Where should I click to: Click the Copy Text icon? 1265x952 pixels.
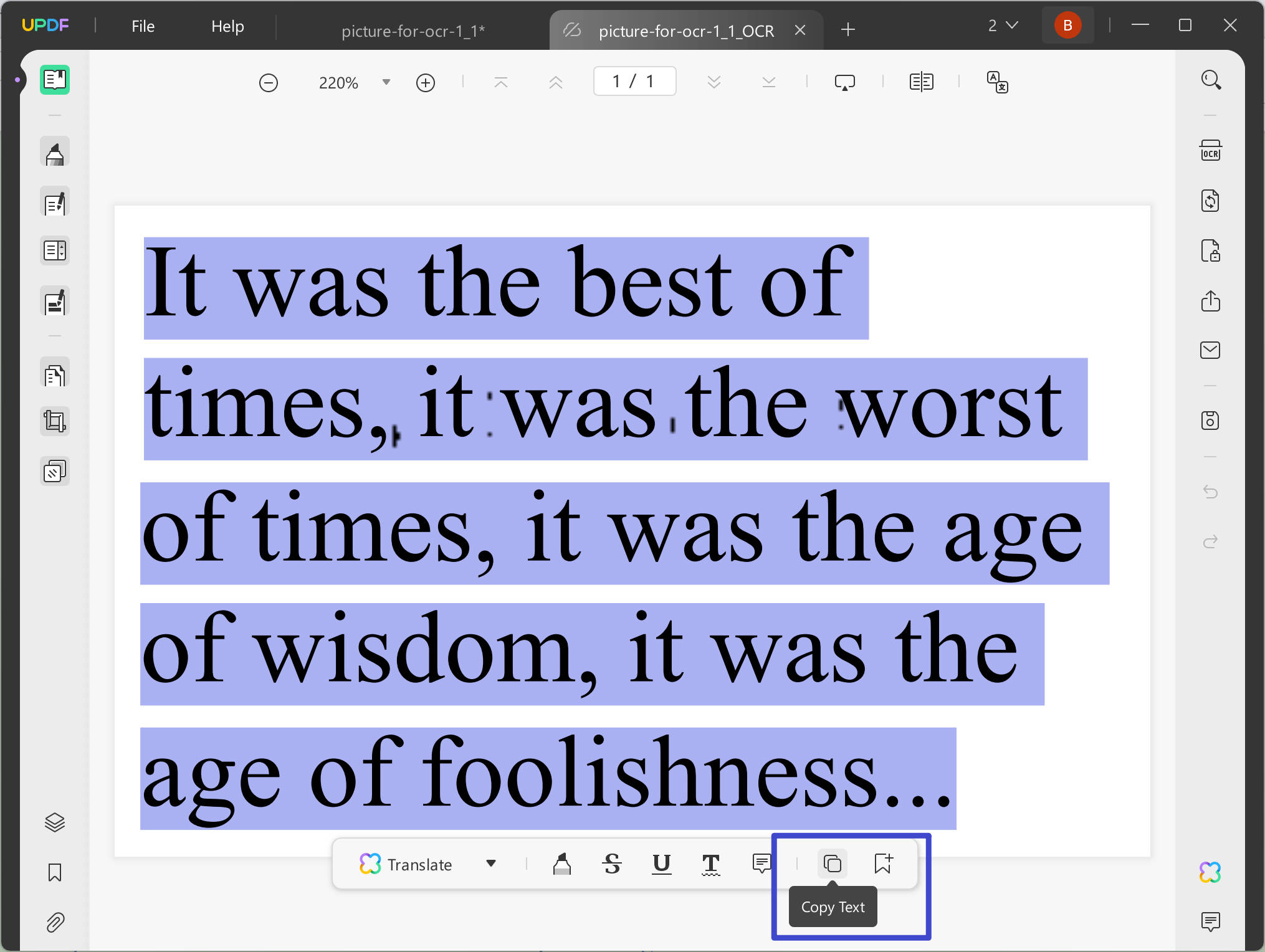click(832, 864)
